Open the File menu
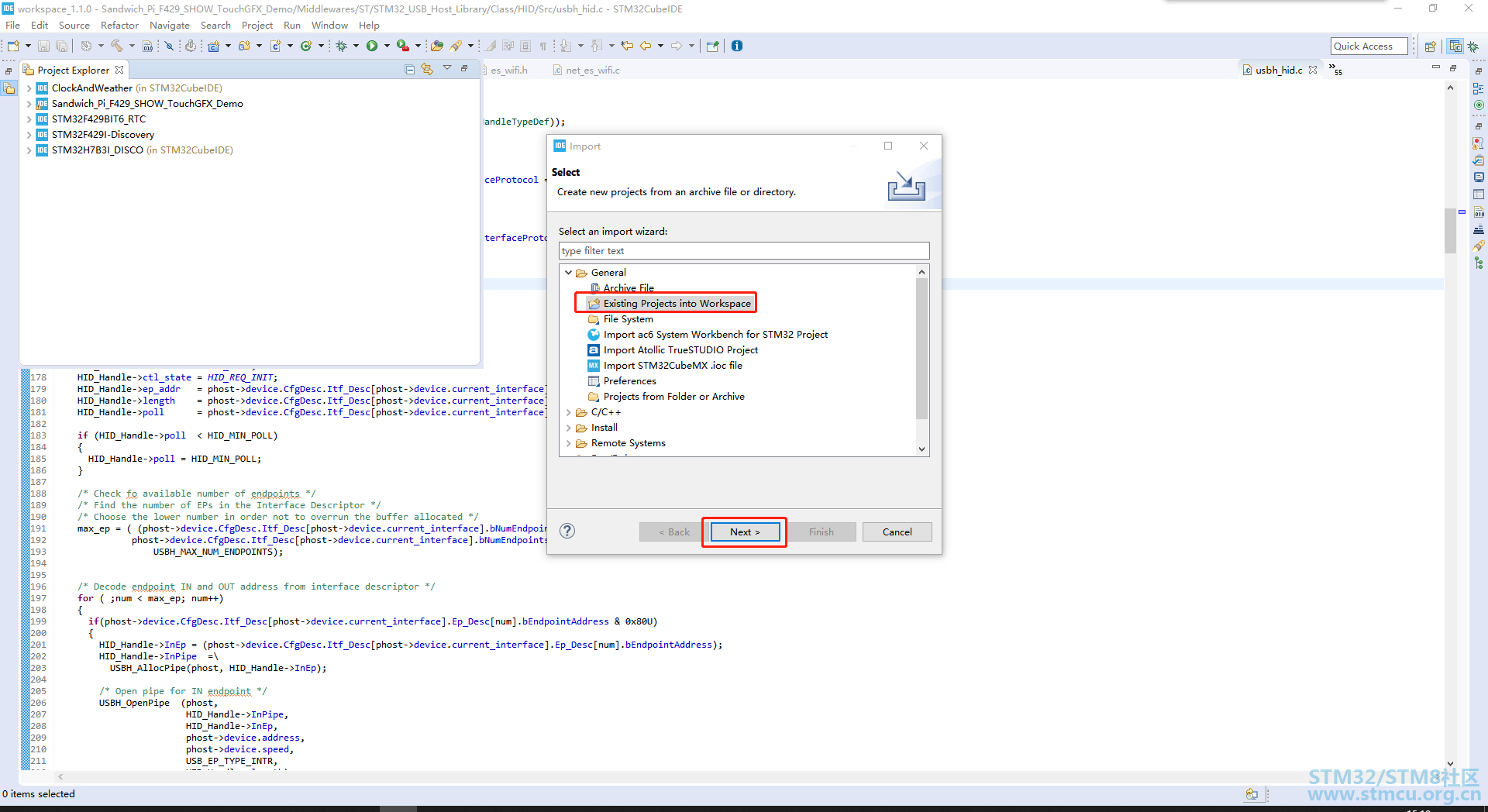Screen dimensions: 1488x812 [12, 26]
